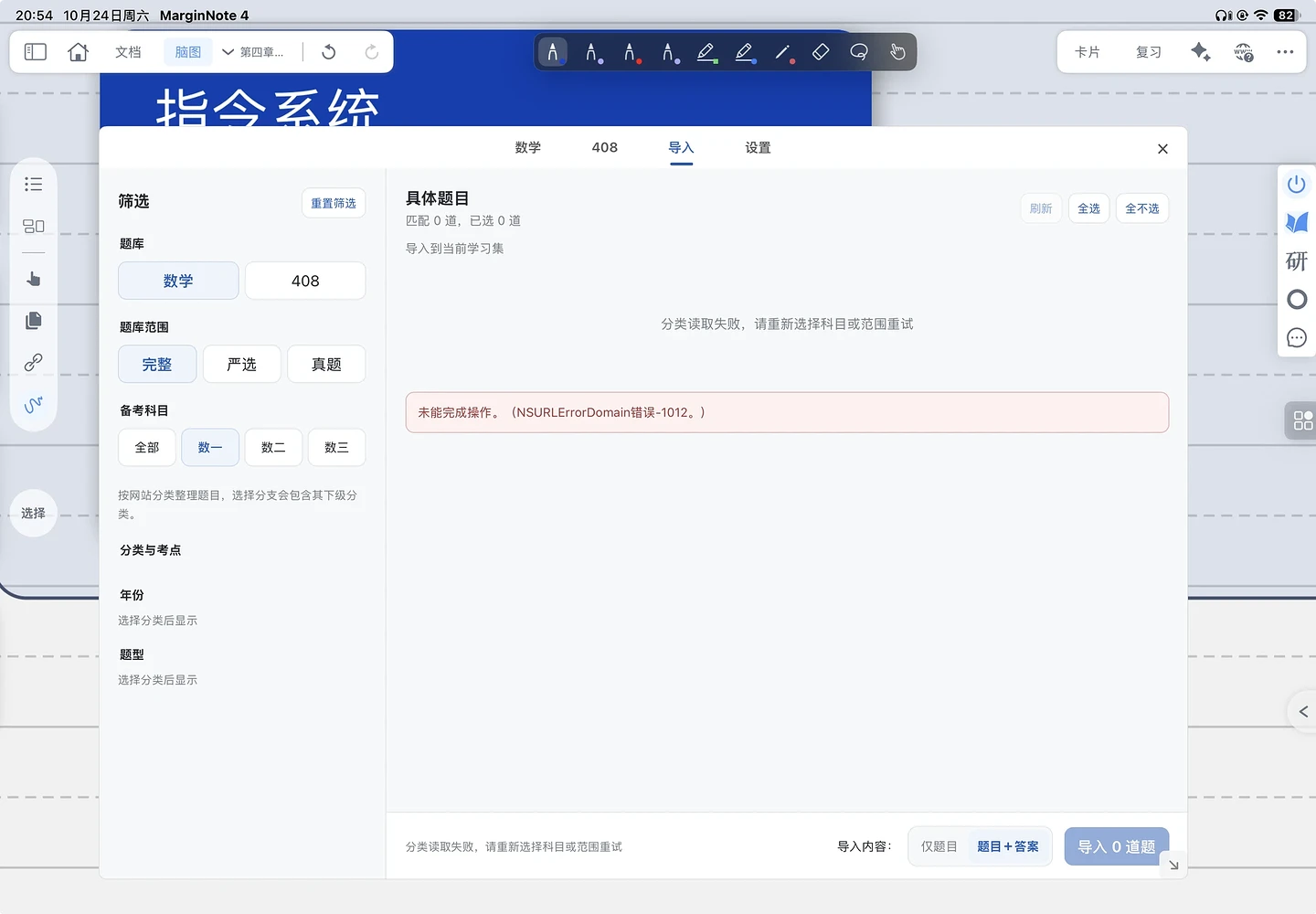Click 全不选 to deselect all

[1142, 208]
